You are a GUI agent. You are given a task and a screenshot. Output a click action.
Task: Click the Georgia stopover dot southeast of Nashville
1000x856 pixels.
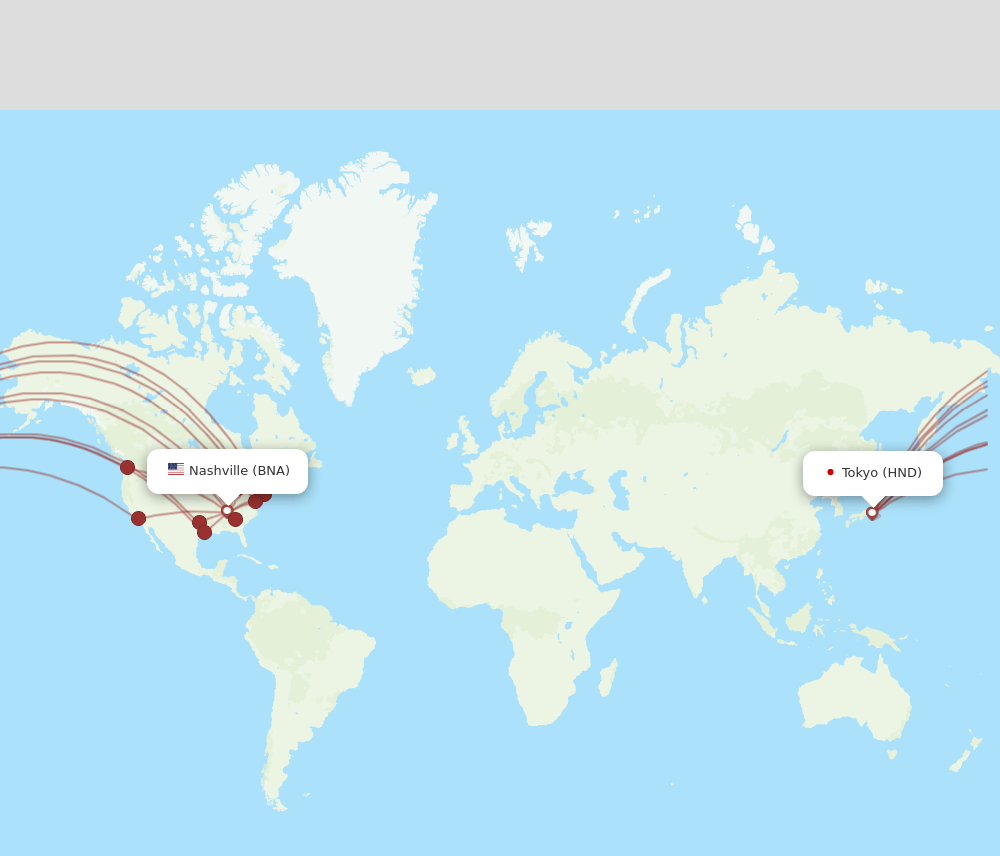pos(235,520)
